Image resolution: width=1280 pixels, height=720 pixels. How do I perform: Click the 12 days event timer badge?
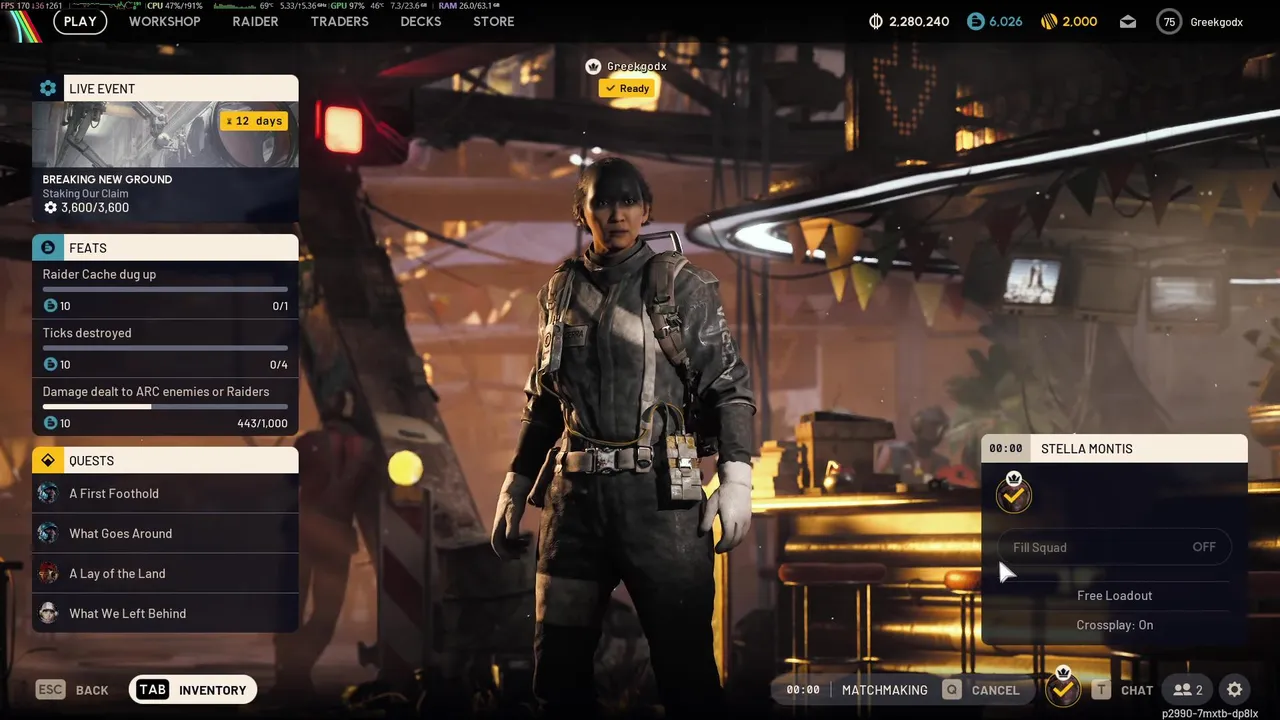(x=254, y=121)
